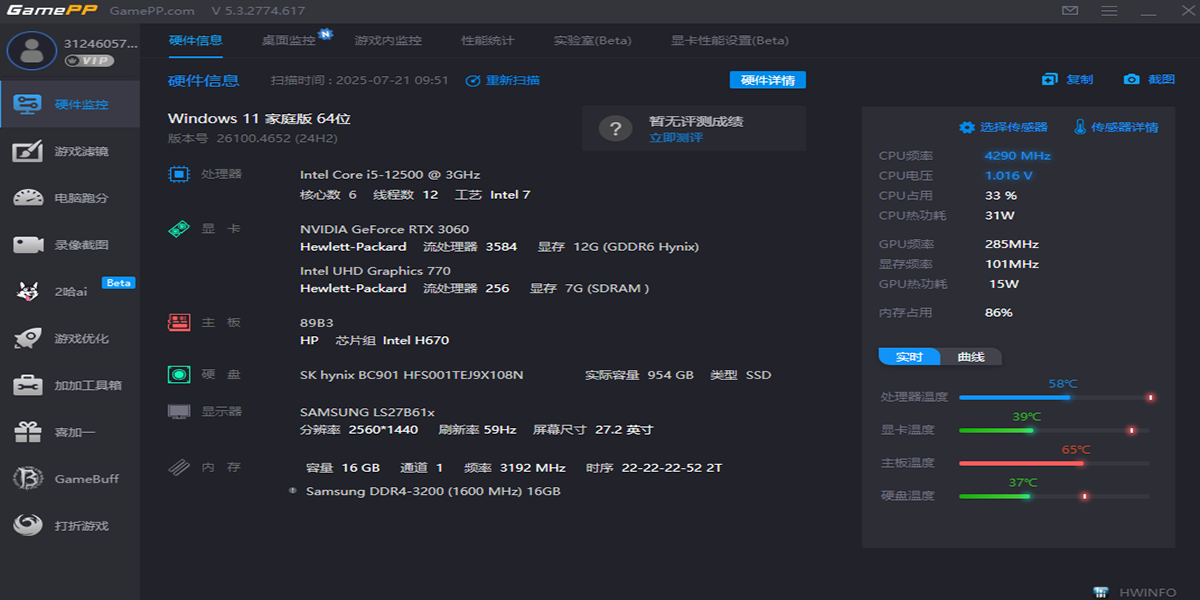The image size is (1200, 600).
Task: Open the GameBuff sidebar entry
Action: pos(70,479)
